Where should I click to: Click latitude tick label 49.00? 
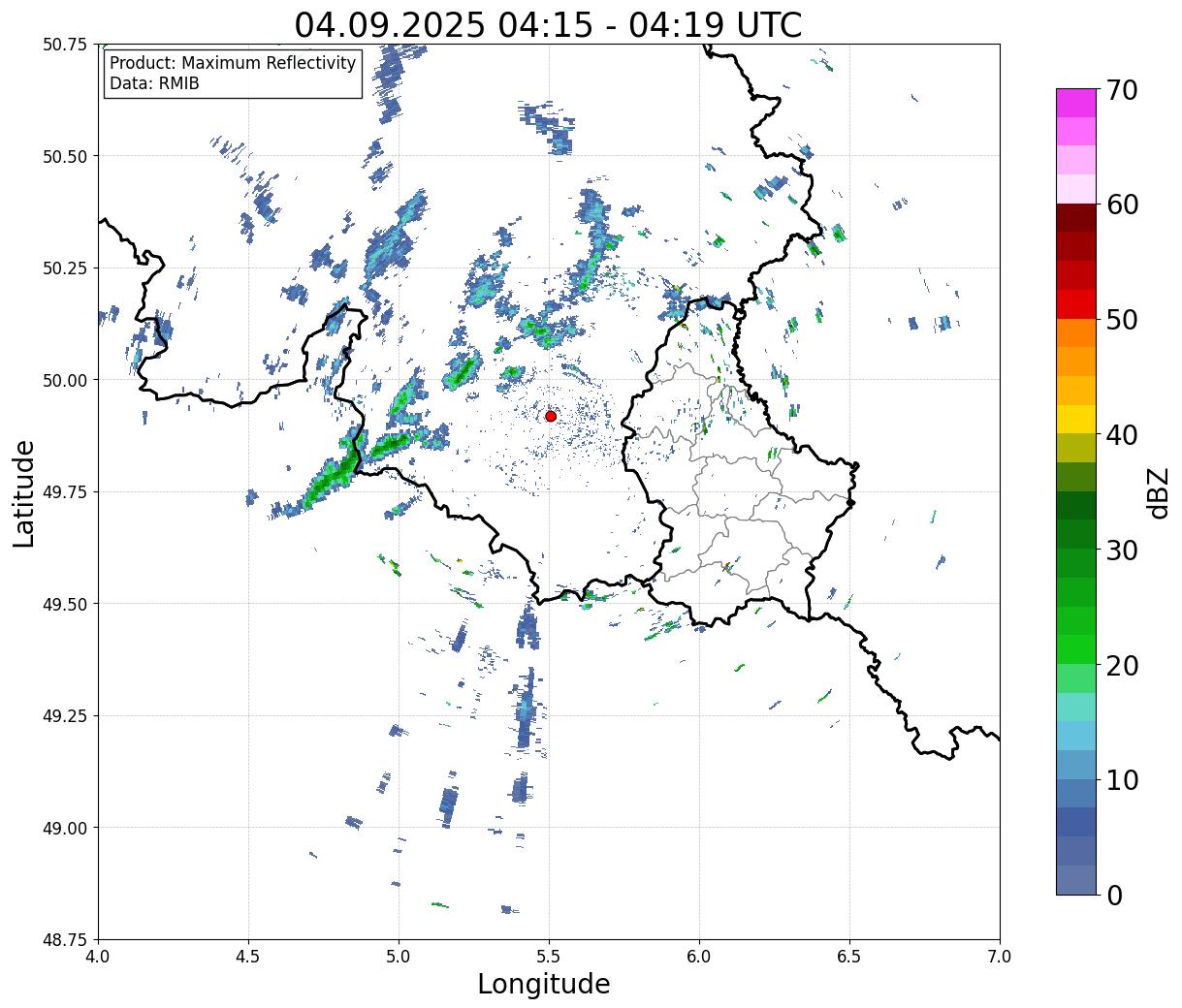(x=65, y=828)
